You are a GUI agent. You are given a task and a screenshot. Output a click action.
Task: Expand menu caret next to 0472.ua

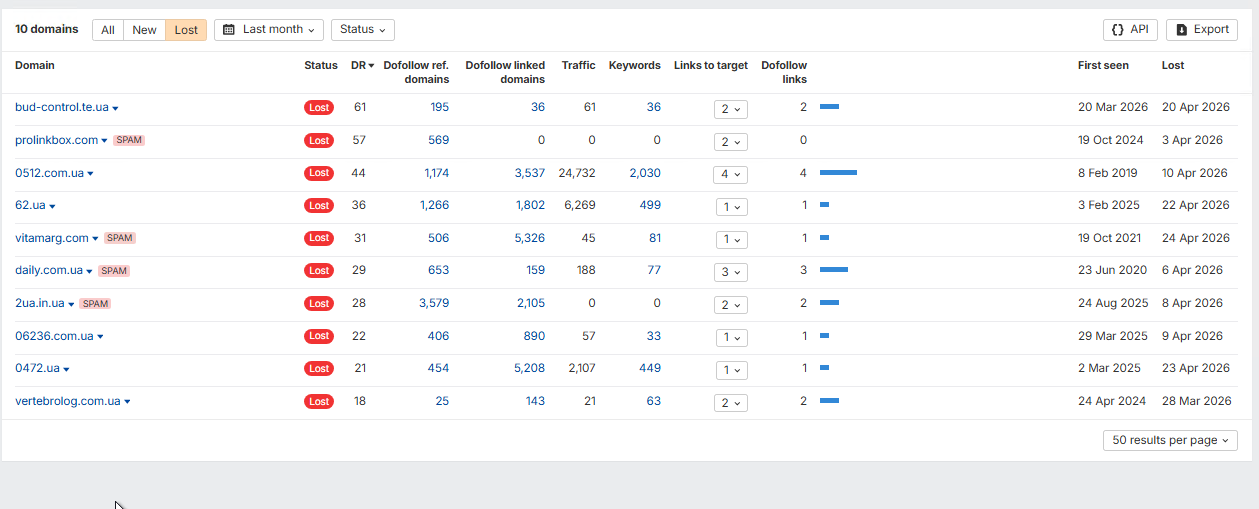[67, 369]
